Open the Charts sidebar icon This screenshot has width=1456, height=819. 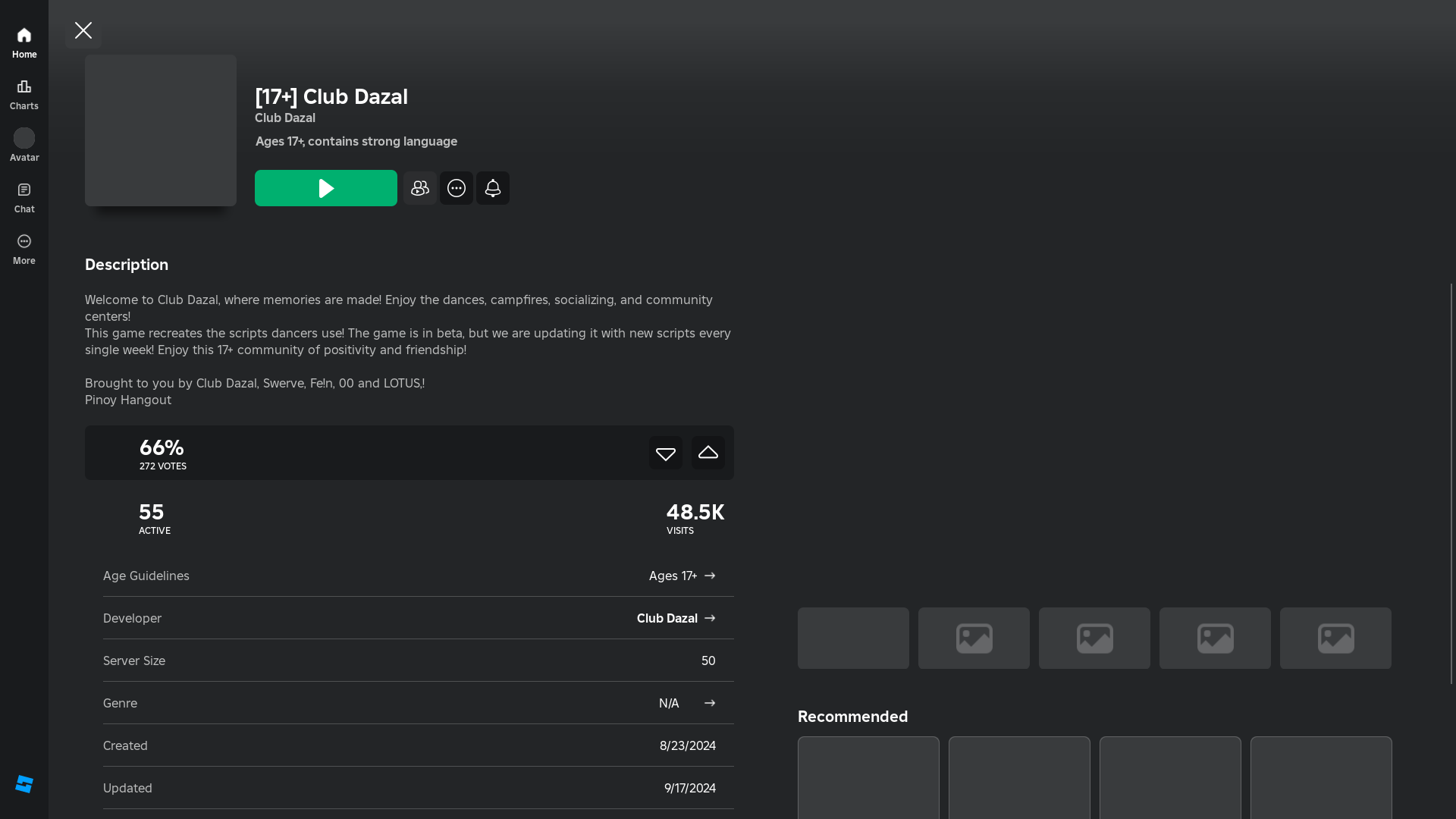(x=24, y=94)
